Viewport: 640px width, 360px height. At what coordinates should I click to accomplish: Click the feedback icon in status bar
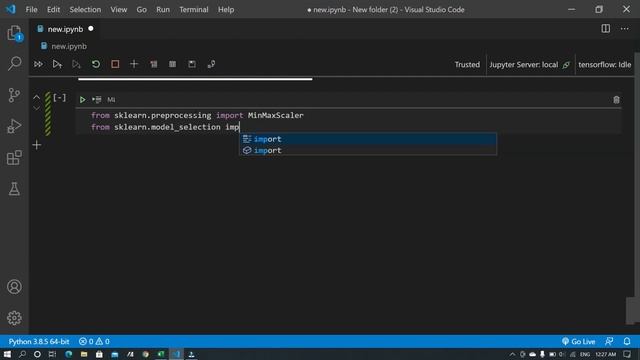[x=609, y=341]
